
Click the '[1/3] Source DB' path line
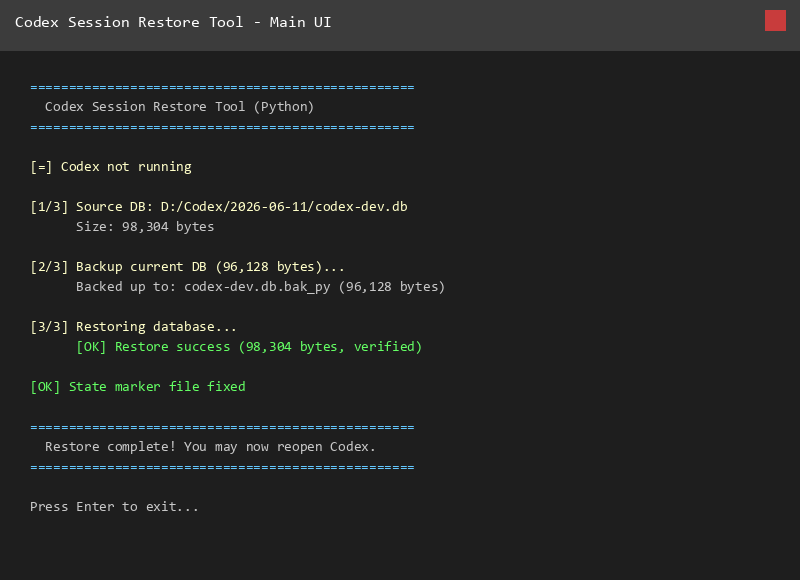(x=219, y=207)
